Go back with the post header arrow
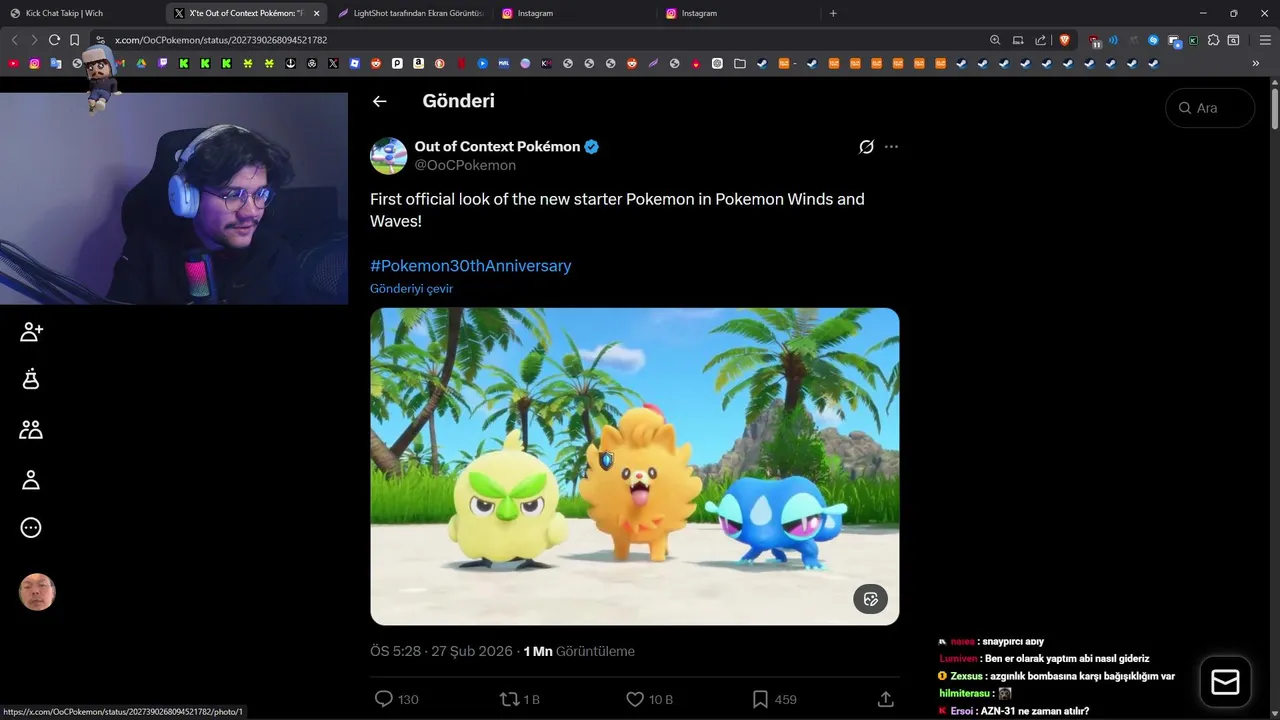Viewport: 1280px width, 720px height. coord(379,101)
